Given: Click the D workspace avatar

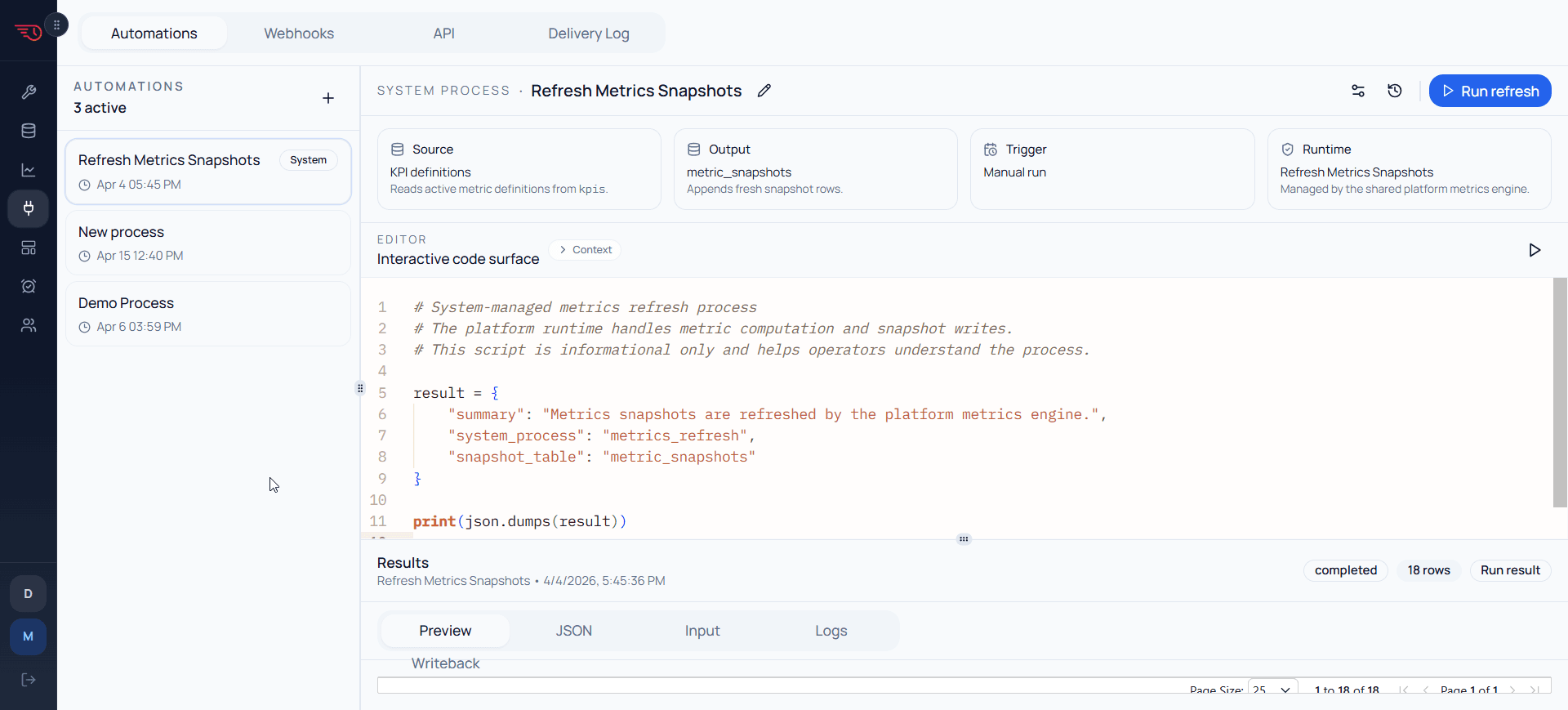Looking at the screenshot, I should [28, 594].
